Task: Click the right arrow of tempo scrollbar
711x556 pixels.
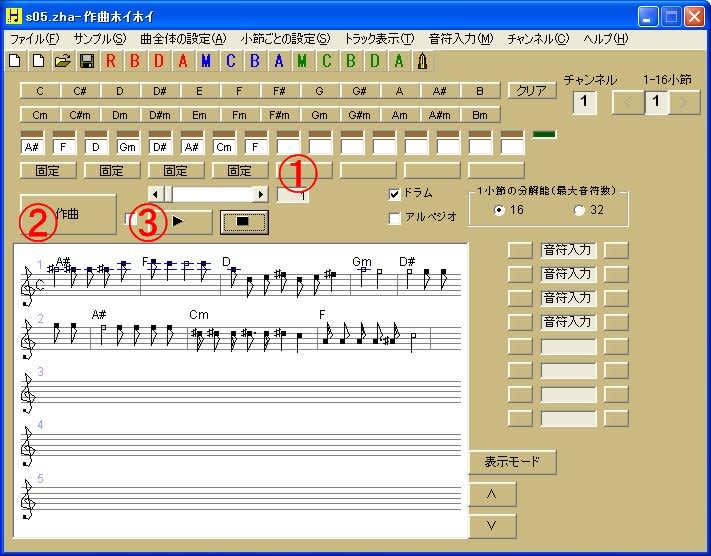Action: coord(260,194)
